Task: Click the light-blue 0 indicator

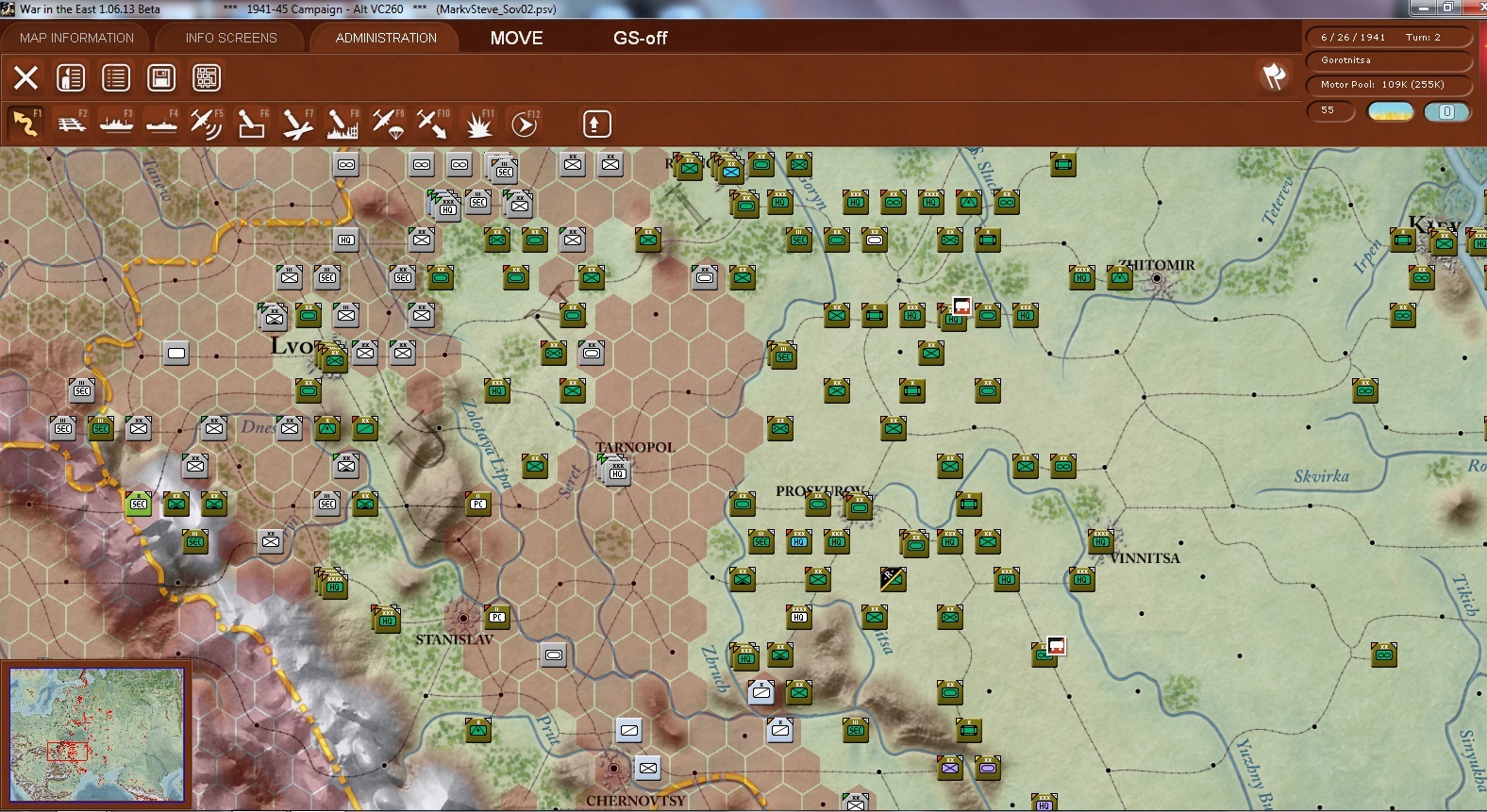Action: coord(1446,111)
